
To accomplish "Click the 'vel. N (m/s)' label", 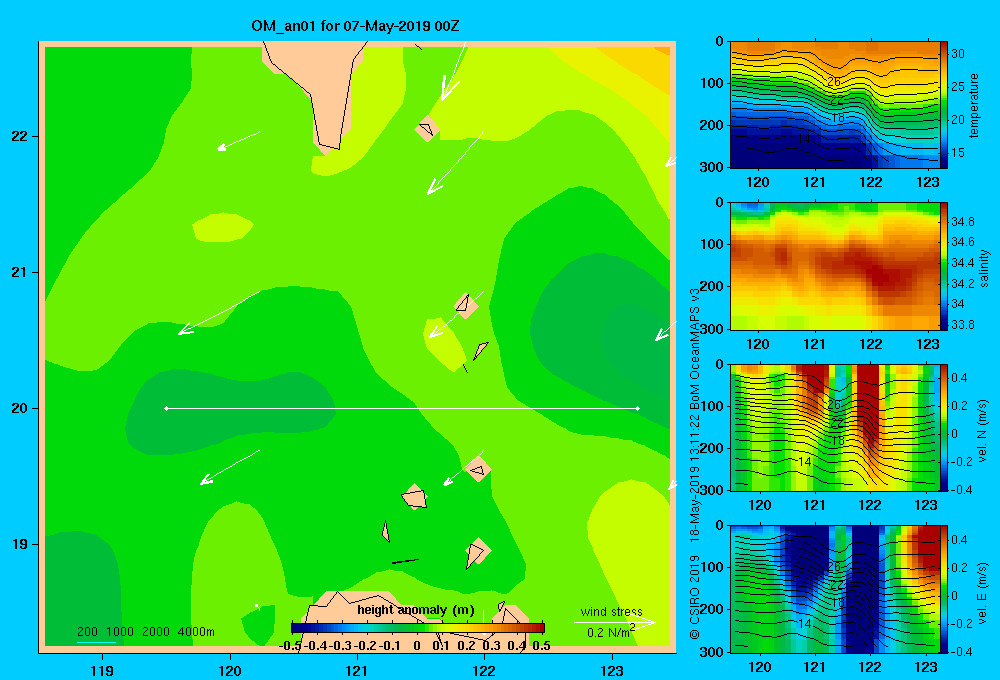I will [982, 431].
